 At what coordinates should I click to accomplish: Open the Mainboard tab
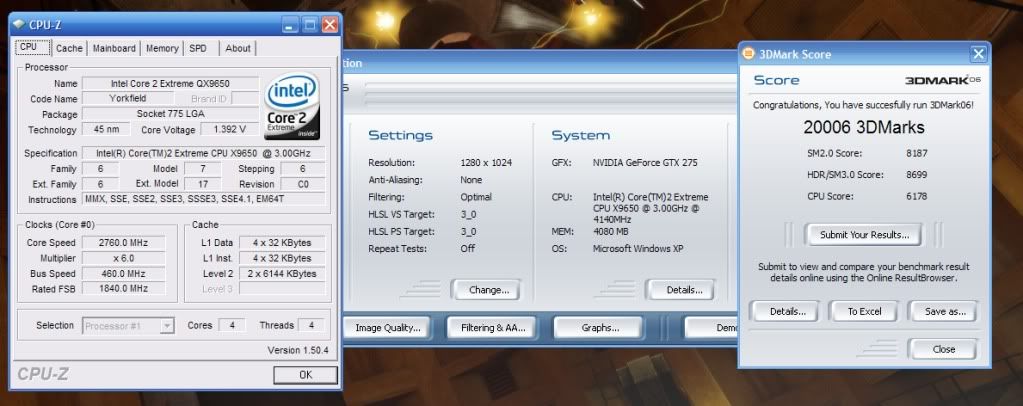[x=114, y=48]
